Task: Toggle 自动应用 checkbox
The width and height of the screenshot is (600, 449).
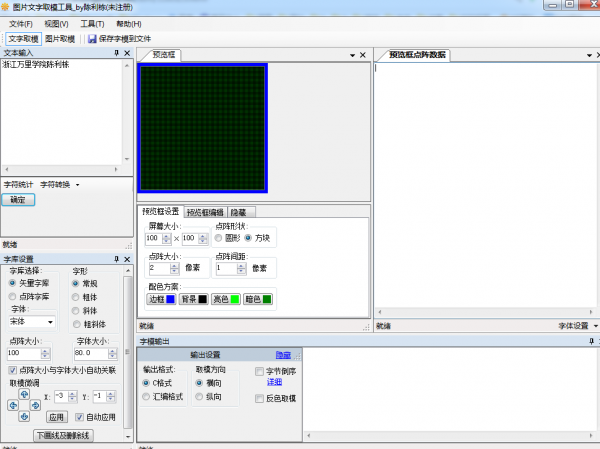Action: 79,417
